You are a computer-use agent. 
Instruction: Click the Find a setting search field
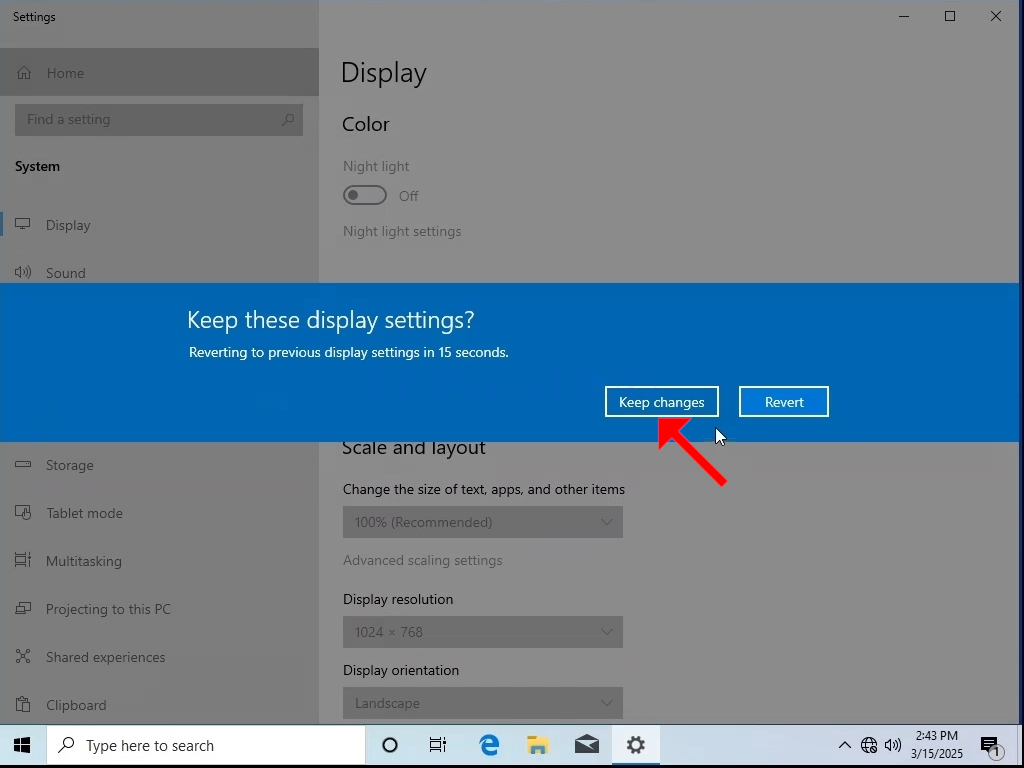coord(159,120)
